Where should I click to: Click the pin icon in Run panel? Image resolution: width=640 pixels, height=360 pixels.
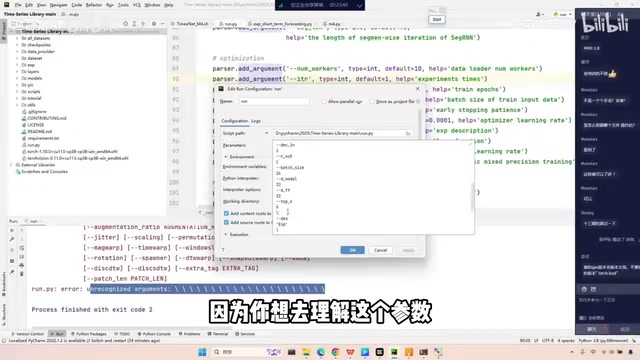(12, 272)
